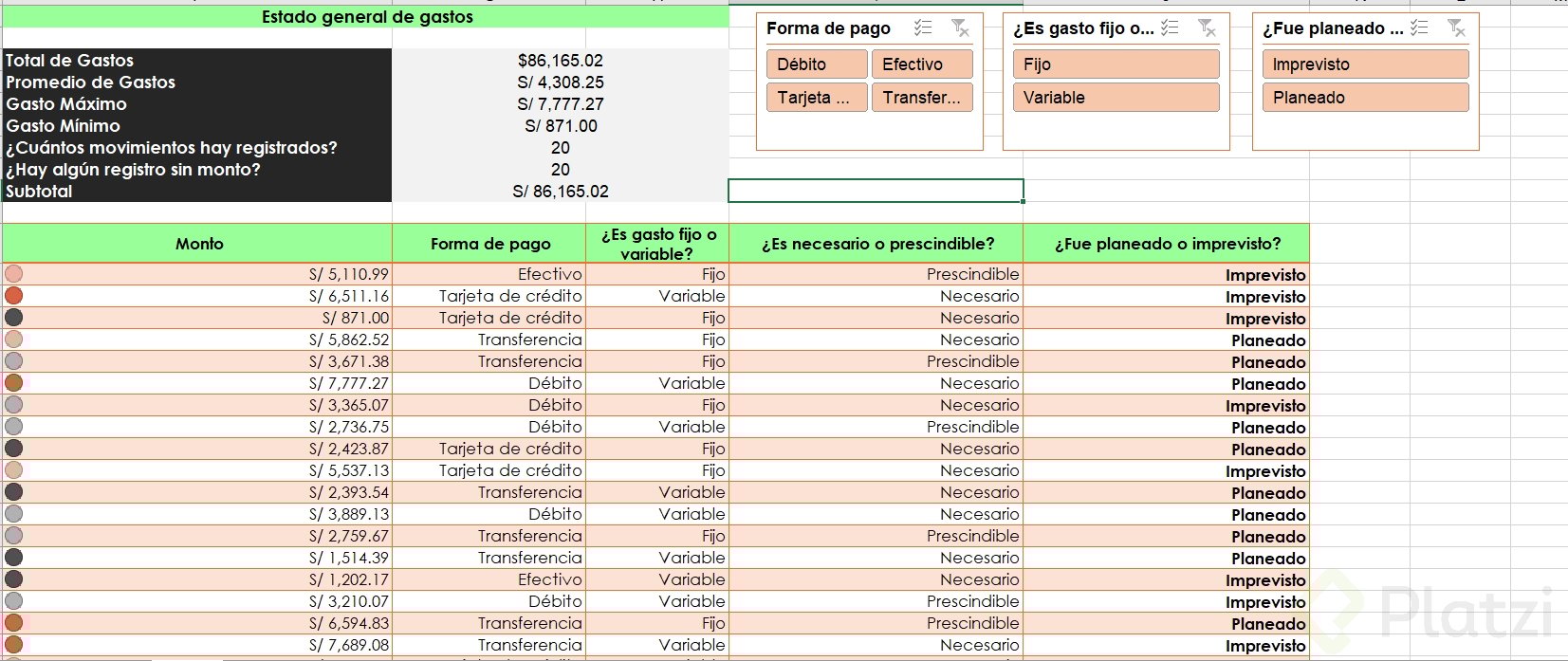Select Tarjeta de crédito in S/ 6,511.16 row

[489, 296]
